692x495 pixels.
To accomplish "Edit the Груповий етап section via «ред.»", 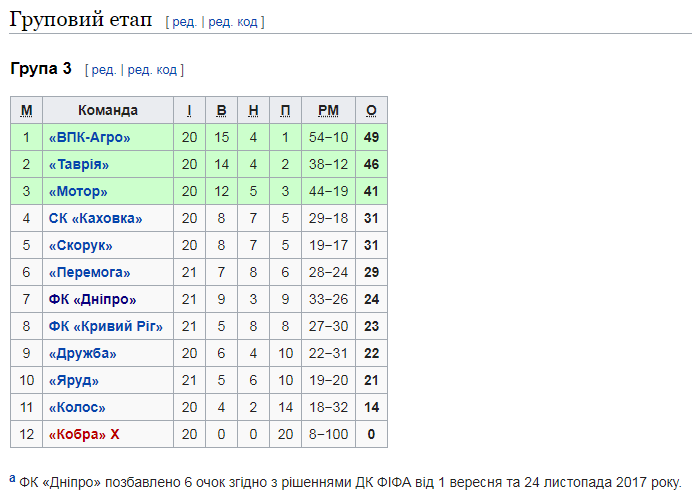I will pos(184,22).
